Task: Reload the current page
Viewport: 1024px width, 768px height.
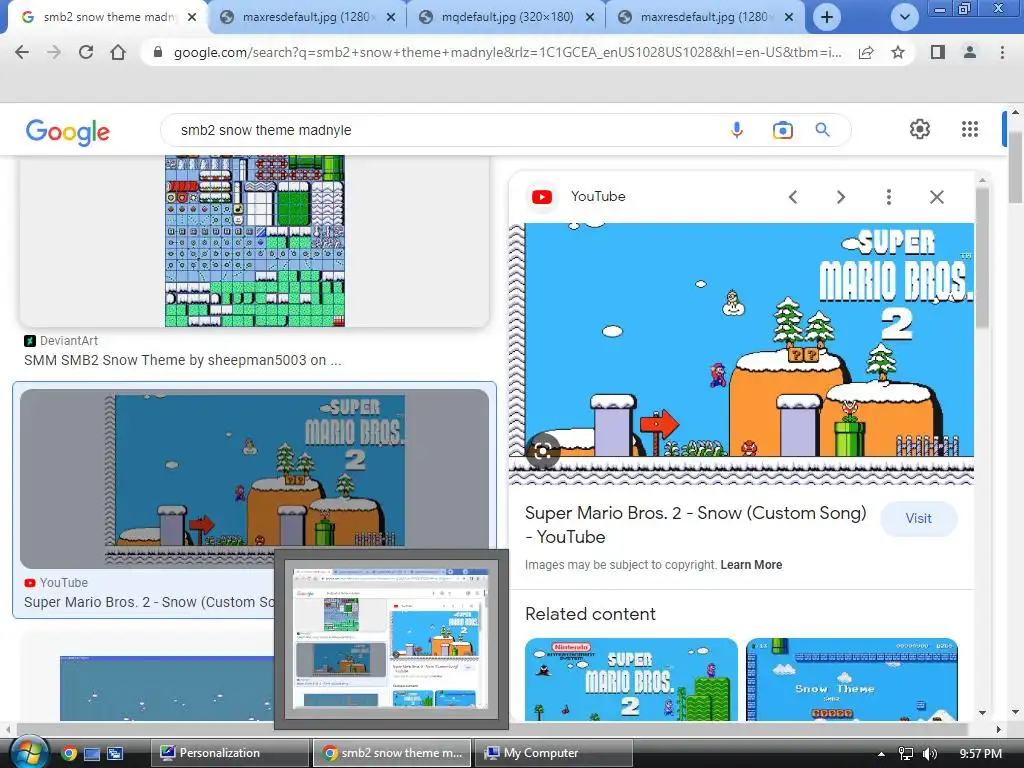Action: click(x=86, y=52)
